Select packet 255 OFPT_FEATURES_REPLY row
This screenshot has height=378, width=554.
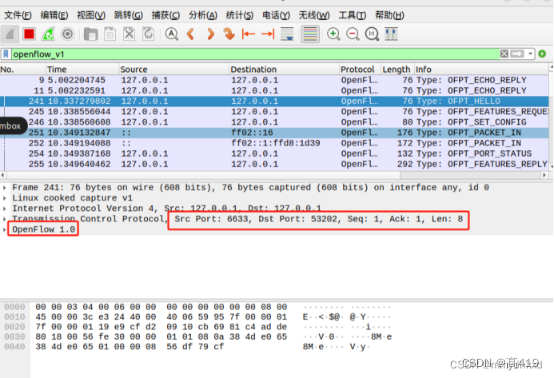(x=275, y=164)
